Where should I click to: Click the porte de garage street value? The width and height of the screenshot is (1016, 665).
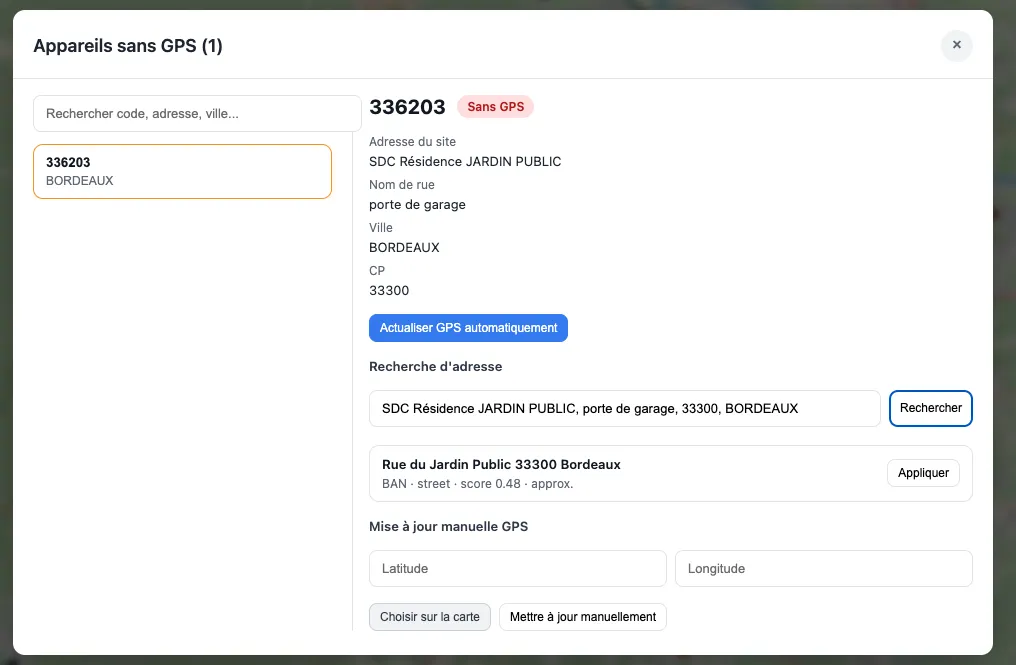click(x=417, y=205)
